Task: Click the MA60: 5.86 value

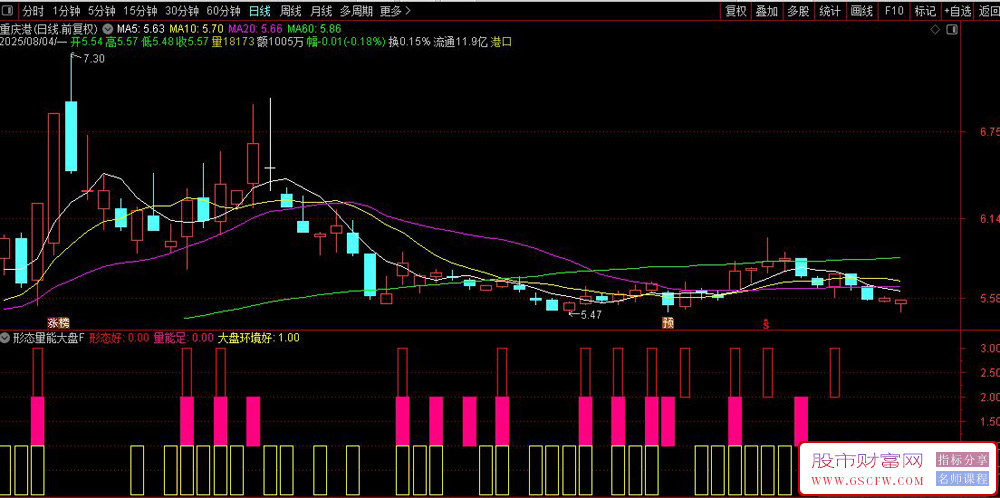Action: tap(314, 29)
